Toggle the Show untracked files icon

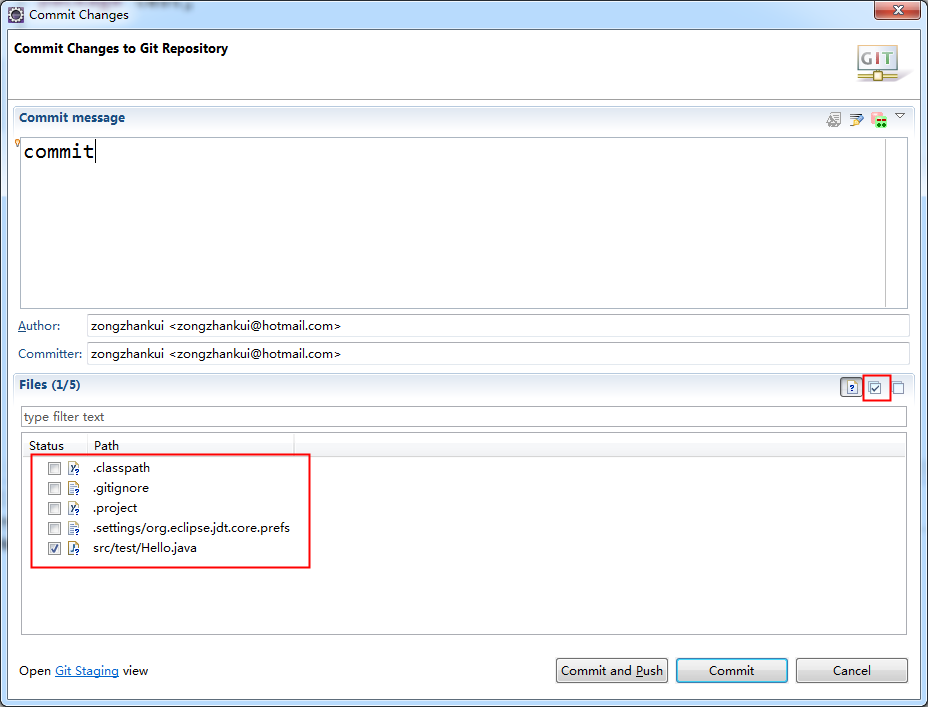point(851,387)
